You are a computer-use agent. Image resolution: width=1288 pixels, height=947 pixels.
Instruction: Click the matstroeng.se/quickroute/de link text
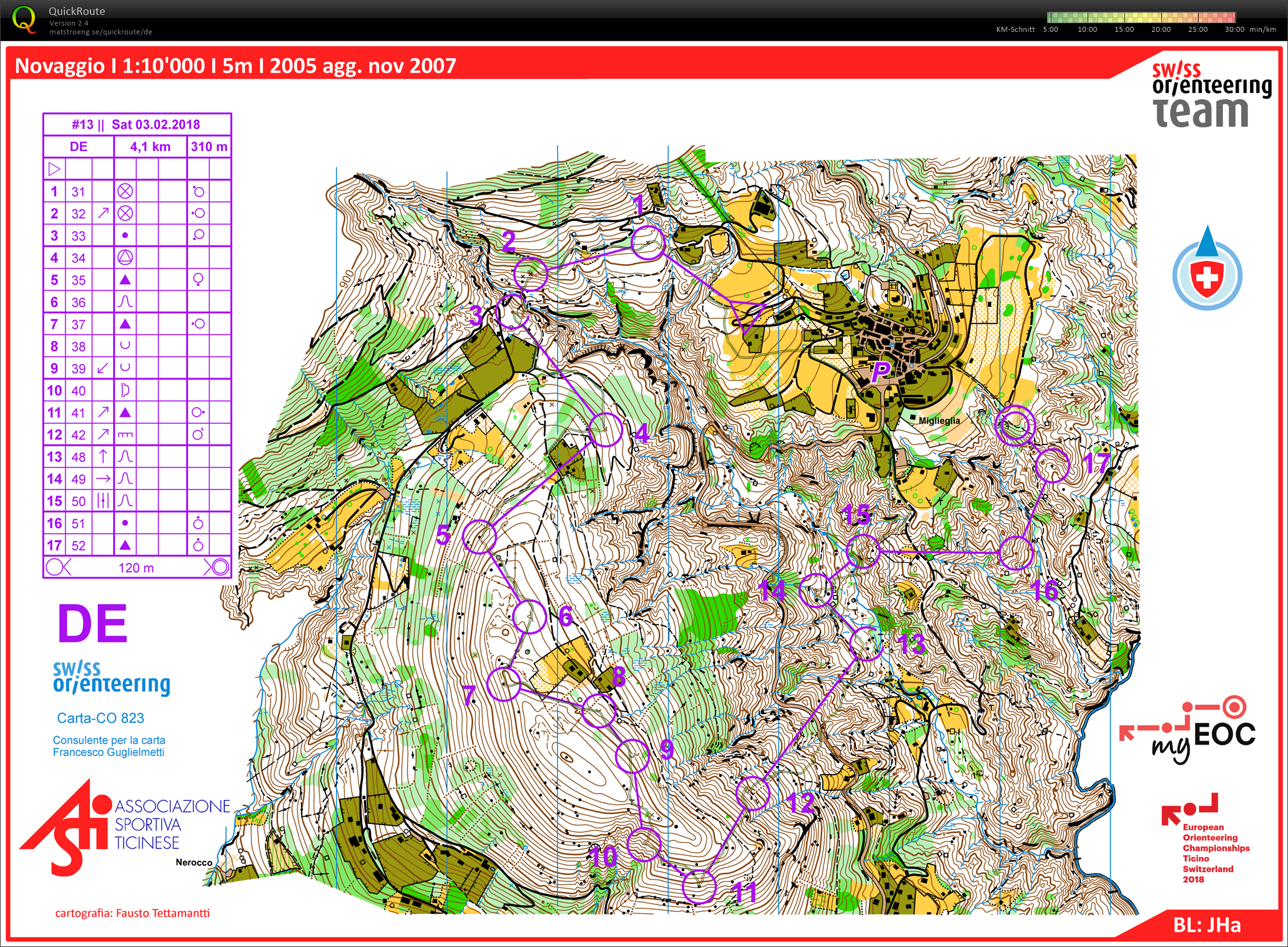101,32
